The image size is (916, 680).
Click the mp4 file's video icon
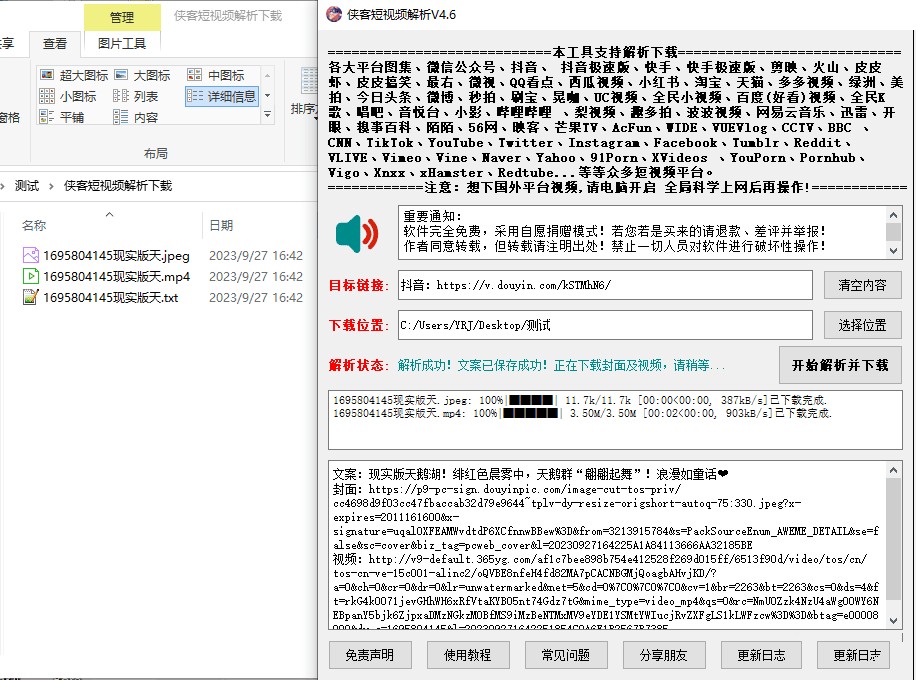30,276
